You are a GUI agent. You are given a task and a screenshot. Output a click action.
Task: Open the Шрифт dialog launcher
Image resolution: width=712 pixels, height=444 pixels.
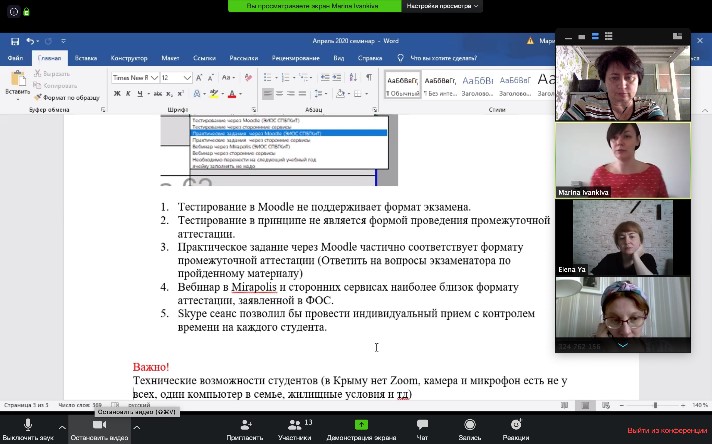254,110
